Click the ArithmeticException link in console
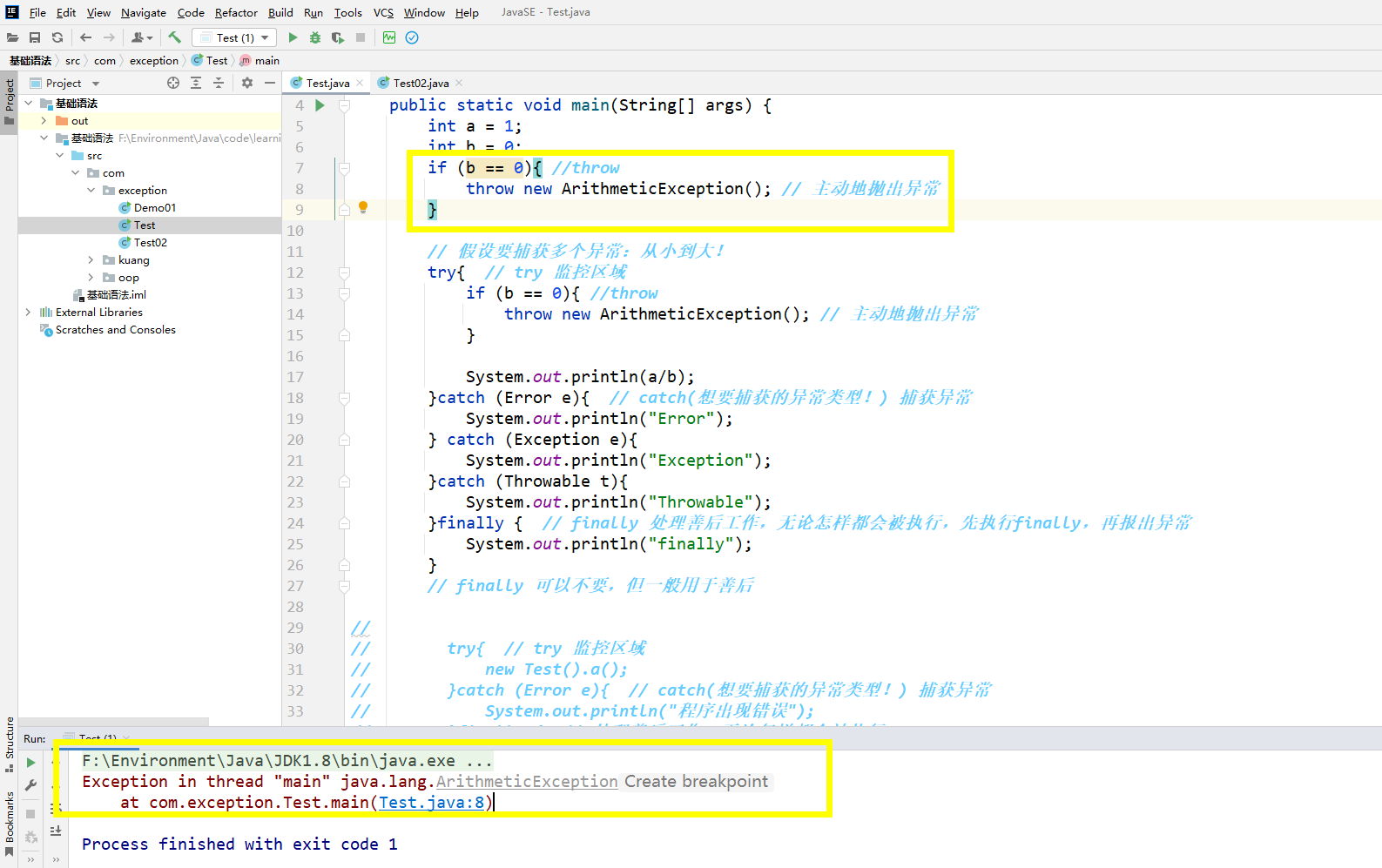Image resolution: width=1382 pixels, height=868 pixels. click(x=527, y=782)
